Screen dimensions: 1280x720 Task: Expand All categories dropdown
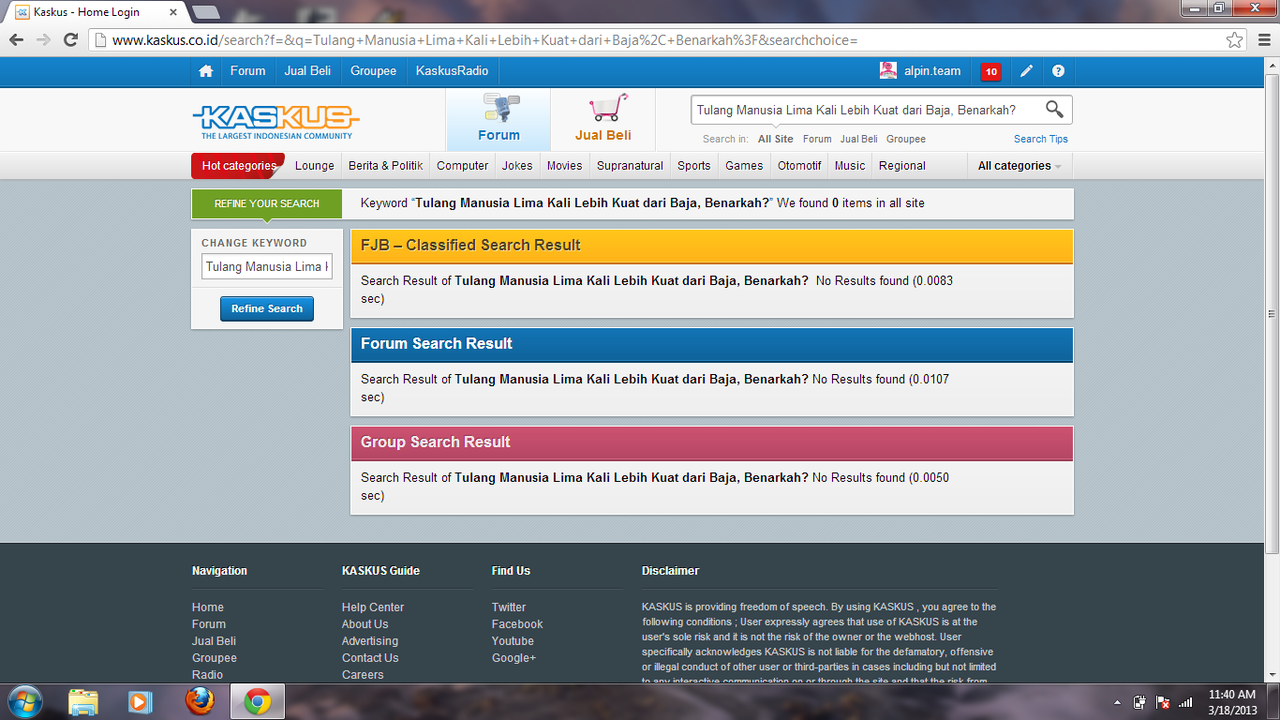click(1019, 166)
